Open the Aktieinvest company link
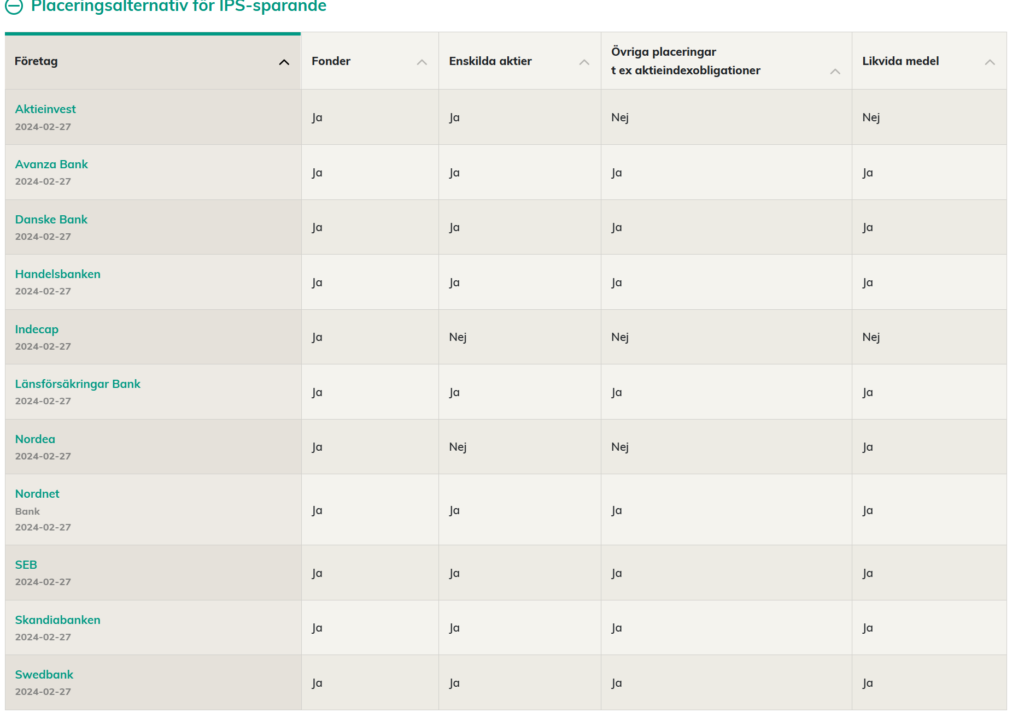Screen dimensions: 1024x719 coord(45,109)
